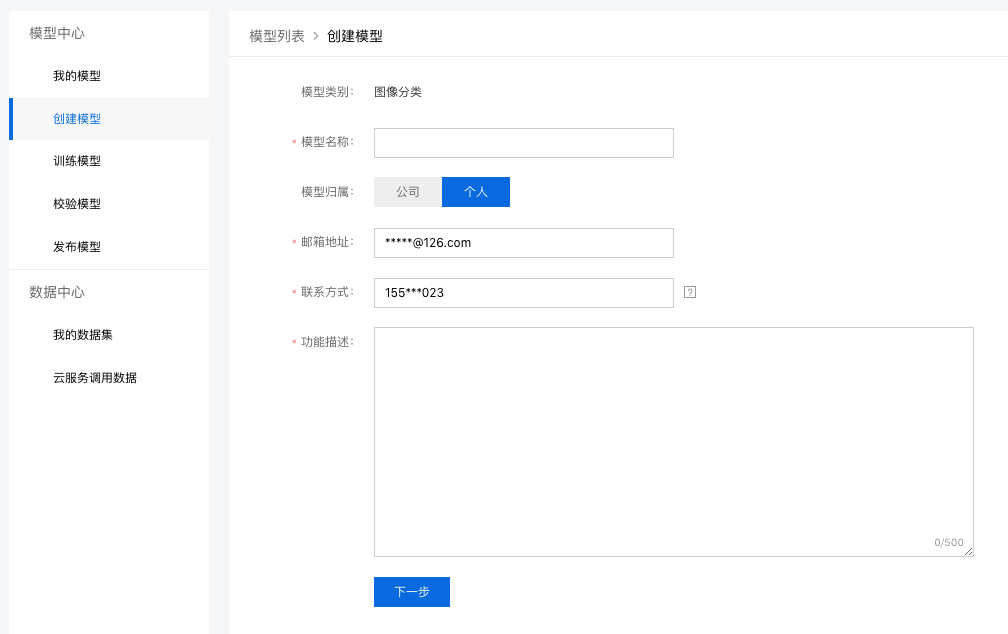Click the 0/500 character counter

pyautogui.click(x=947, y=543)
